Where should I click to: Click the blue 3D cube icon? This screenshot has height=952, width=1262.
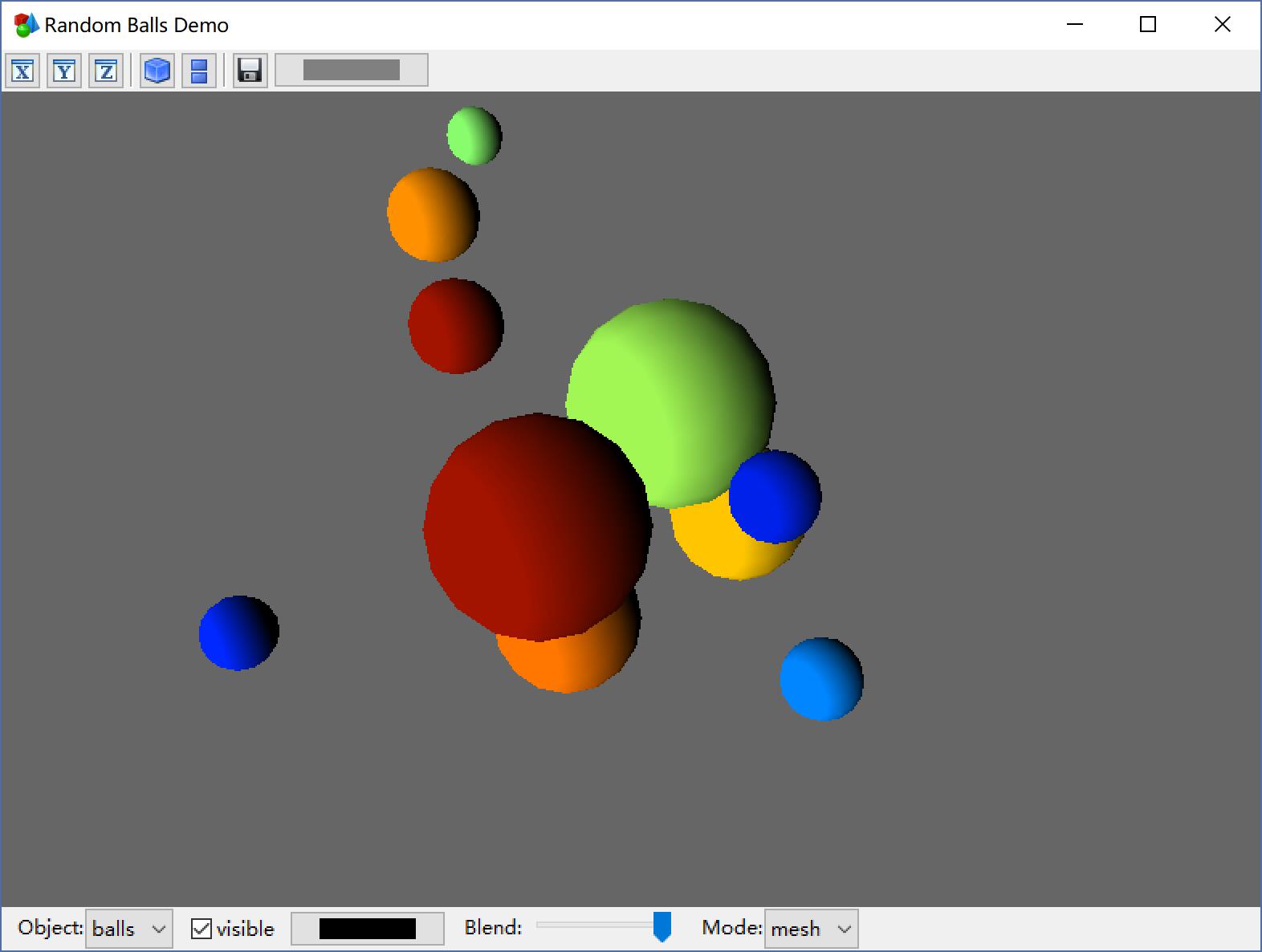(157, 71)
